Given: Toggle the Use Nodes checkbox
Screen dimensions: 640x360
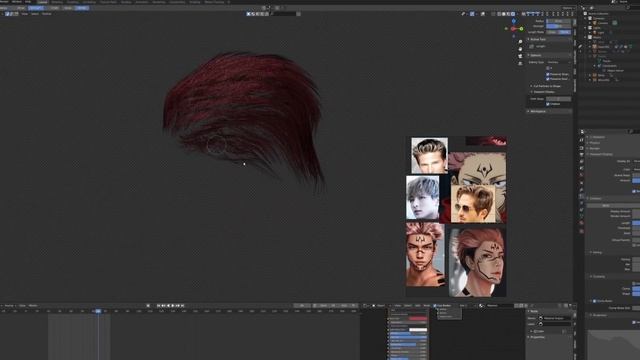Looking at the screenshot, I should pyautogui.click(x=435, y=306).
